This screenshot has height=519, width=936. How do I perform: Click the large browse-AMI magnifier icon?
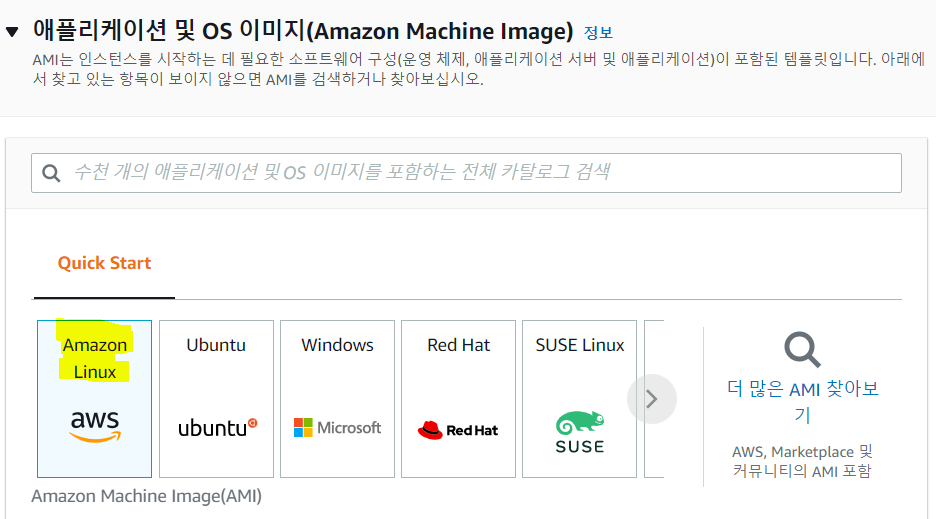coord(802,349)
